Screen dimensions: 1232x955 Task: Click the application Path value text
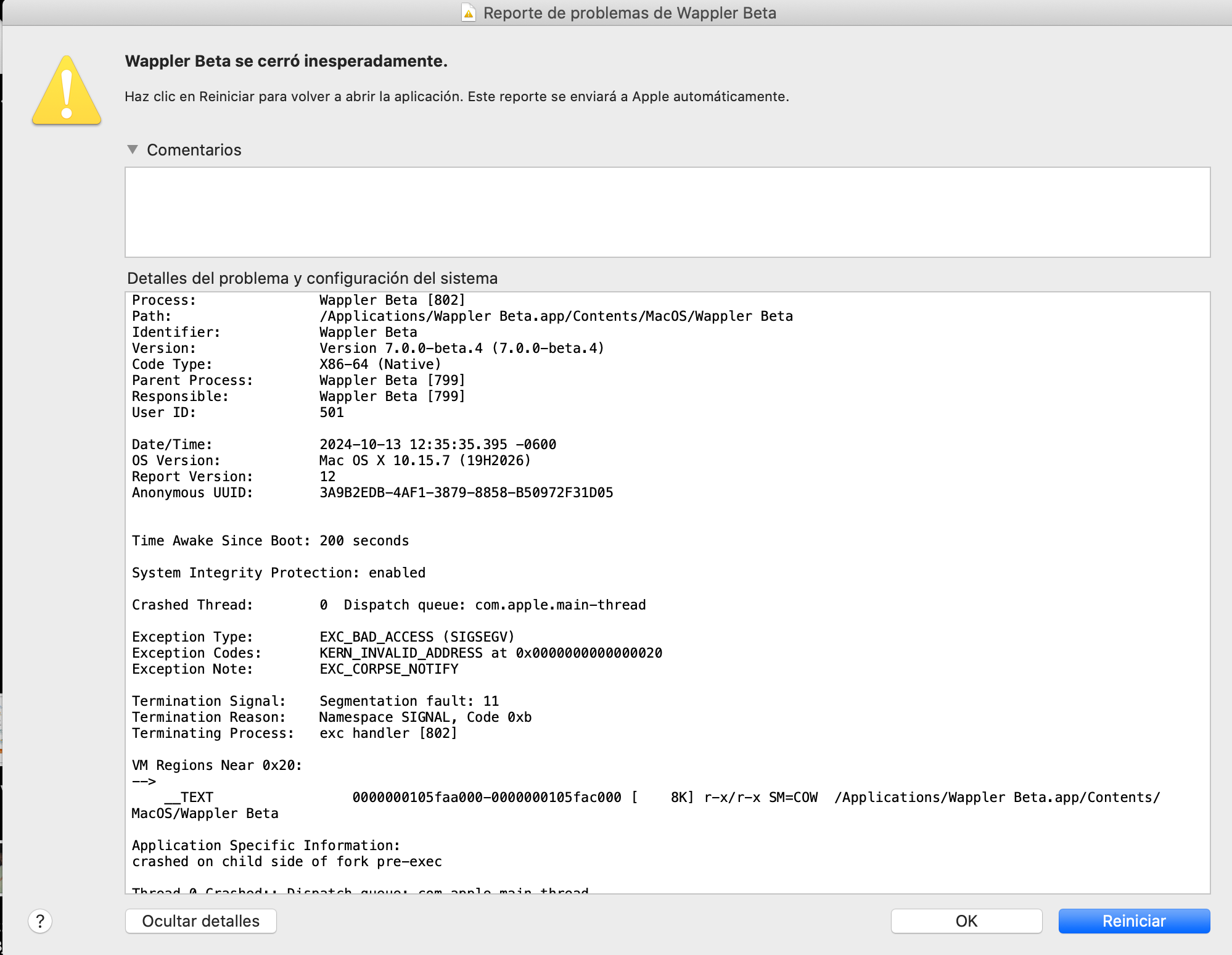556,316
